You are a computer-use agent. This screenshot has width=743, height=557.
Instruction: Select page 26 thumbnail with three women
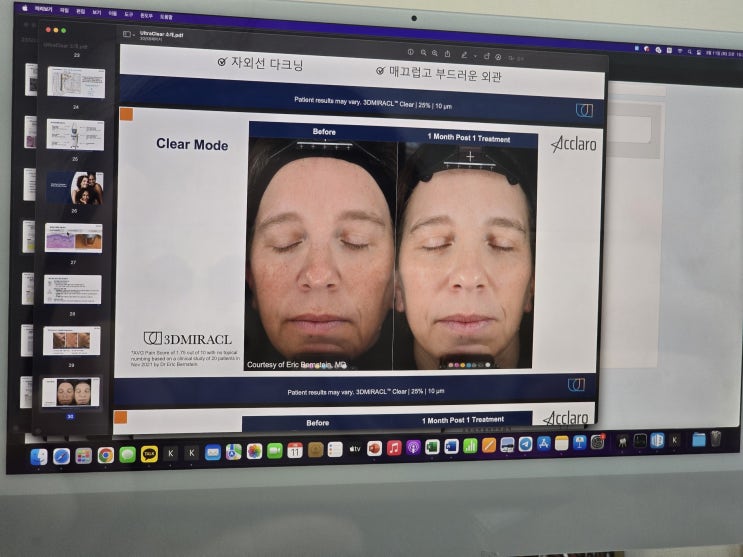74,188
